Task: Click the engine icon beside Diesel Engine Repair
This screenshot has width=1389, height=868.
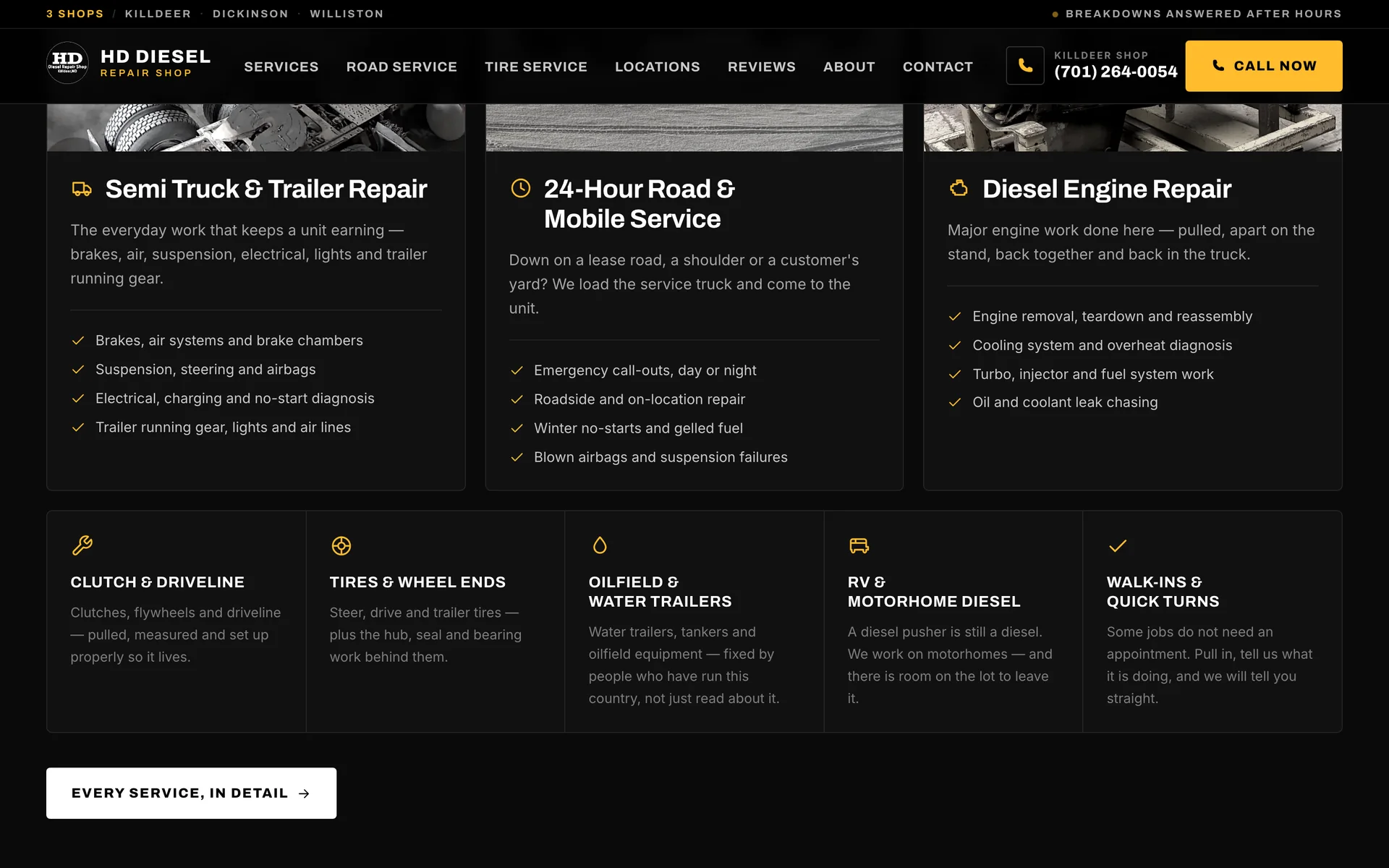Action: [x=959, y=189]
